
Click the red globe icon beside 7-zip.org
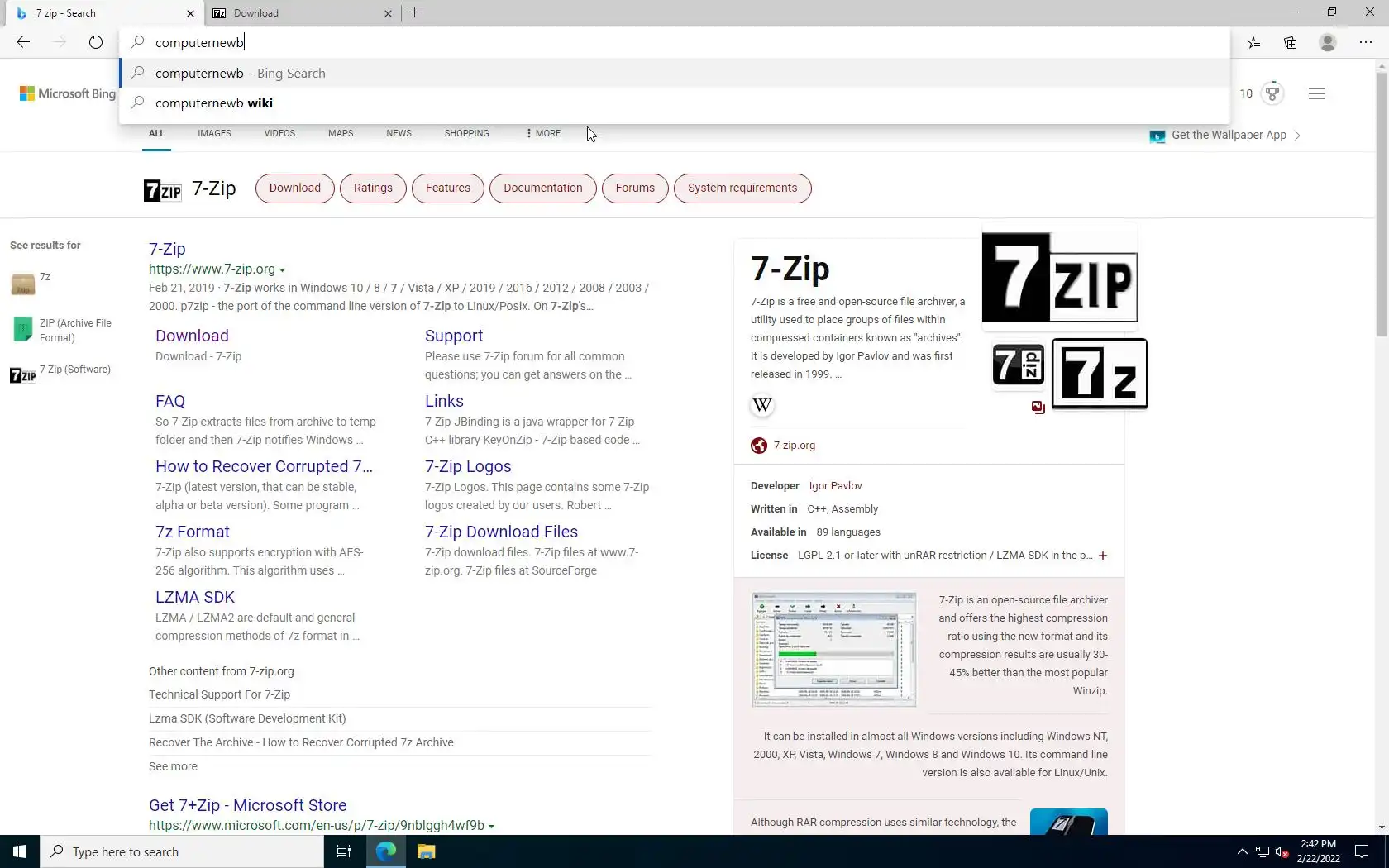(759, 446)
